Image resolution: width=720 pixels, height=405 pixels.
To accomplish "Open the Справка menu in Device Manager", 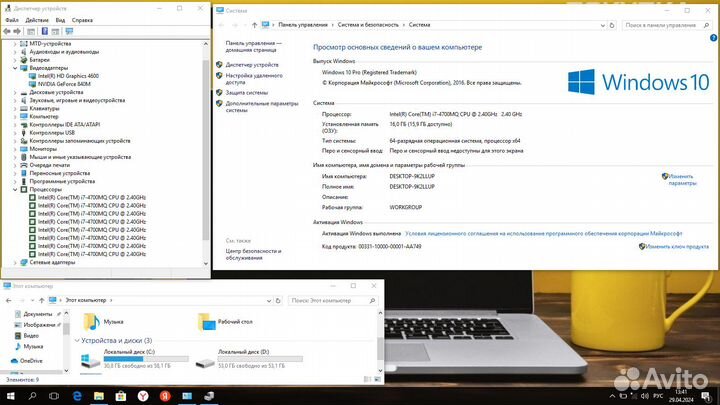I will coord(82,20).
